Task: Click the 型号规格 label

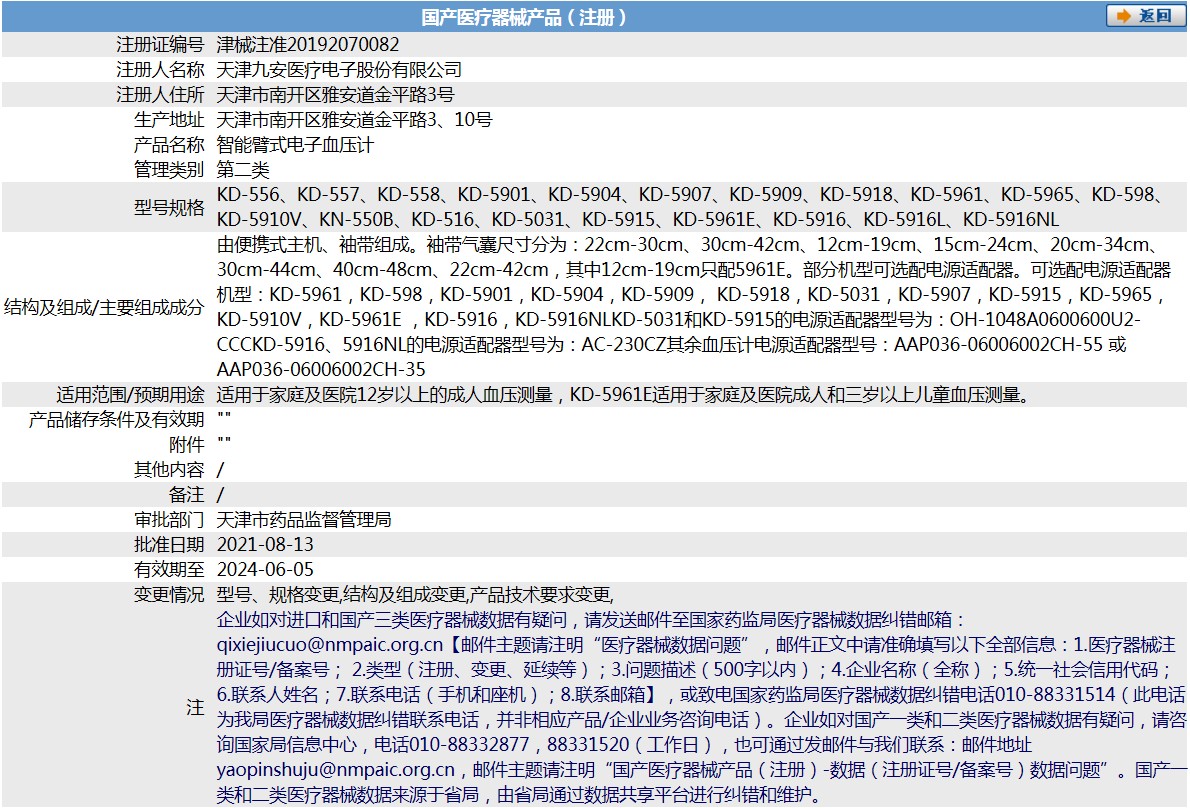Action: coord(169,207)
